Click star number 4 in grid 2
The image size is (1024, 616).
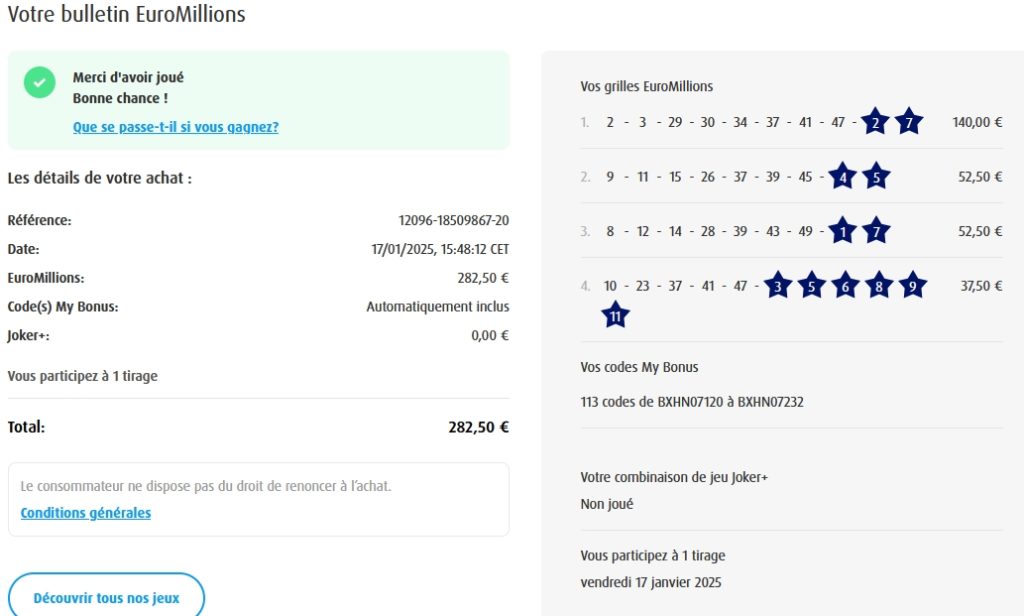(x=843, y=177)
